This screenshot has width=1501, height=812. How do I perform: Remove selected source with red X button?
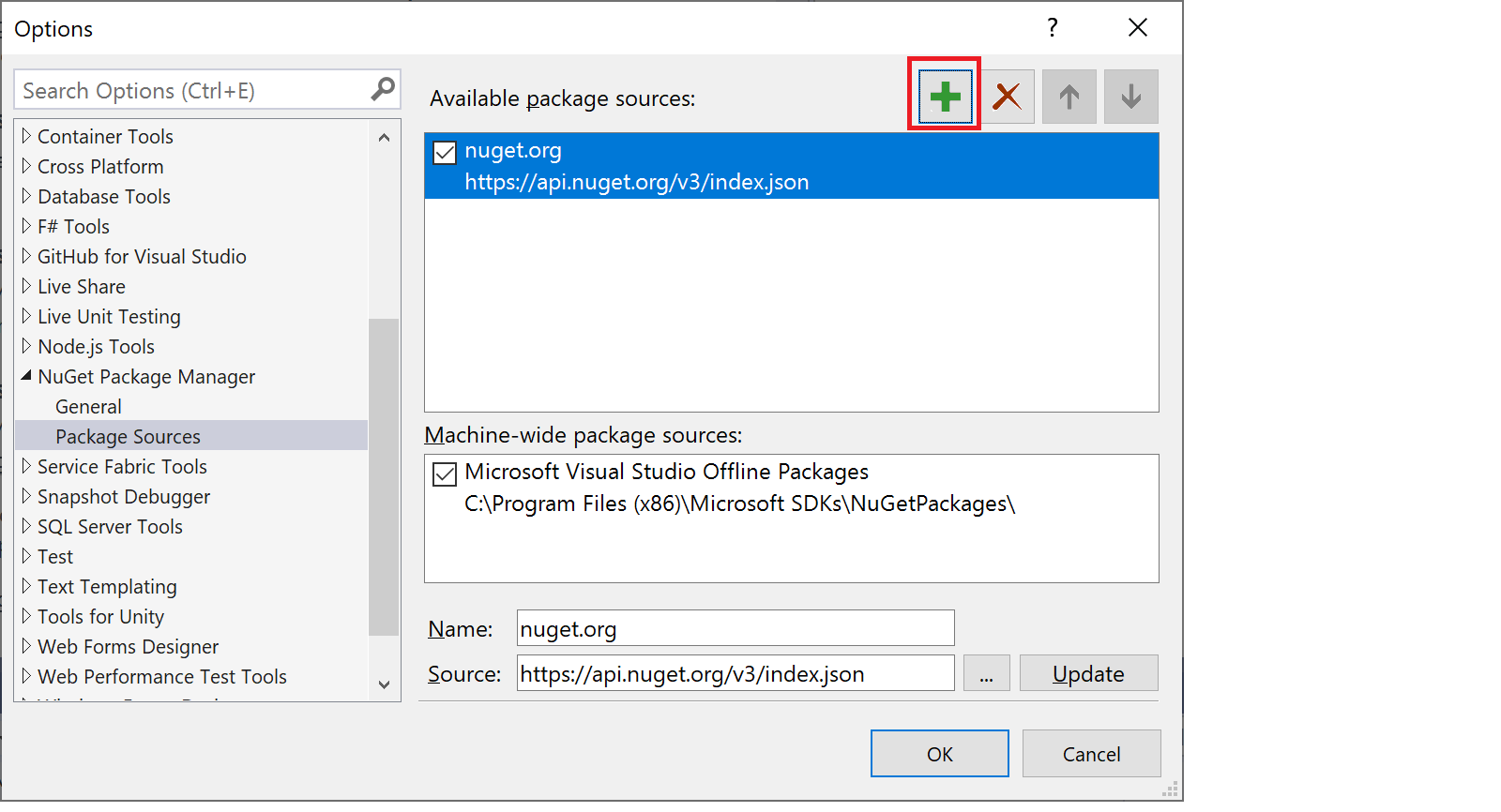click(x=1008, y=96)
